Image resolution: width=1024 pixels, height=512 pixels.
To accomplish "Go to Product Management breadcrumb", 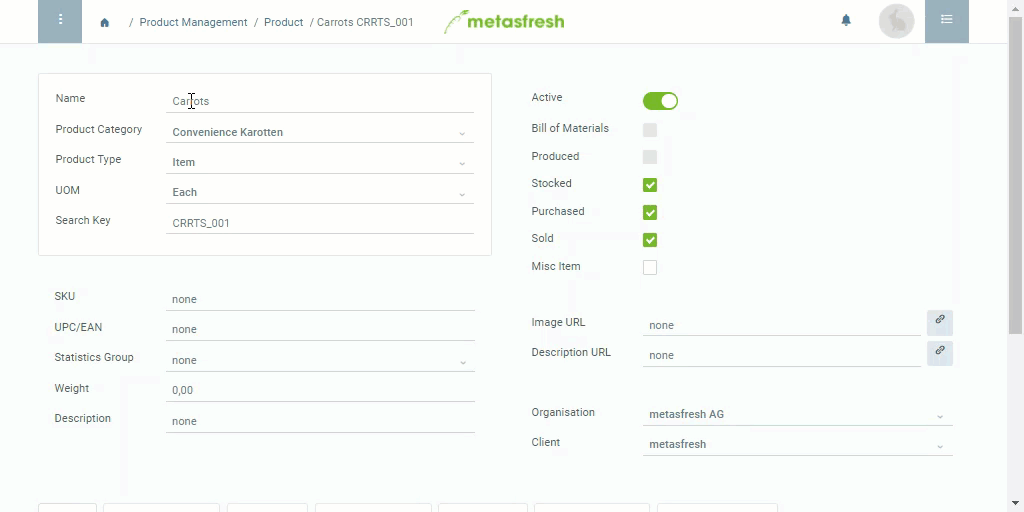I will tap(193, 22).
